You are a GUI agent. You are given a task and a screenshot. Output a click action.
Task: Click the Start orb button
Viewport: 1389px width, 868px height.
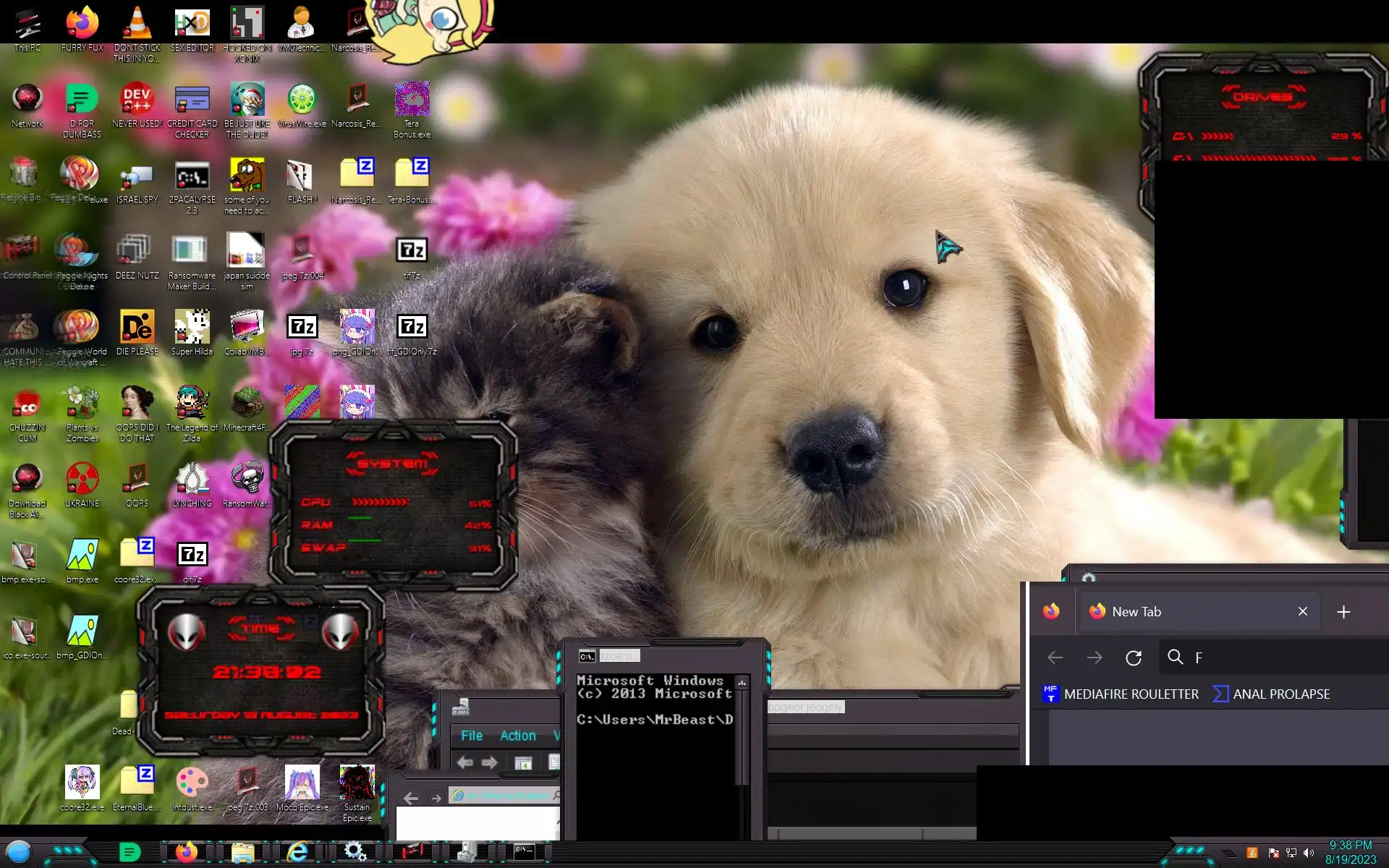coord(19,852)
